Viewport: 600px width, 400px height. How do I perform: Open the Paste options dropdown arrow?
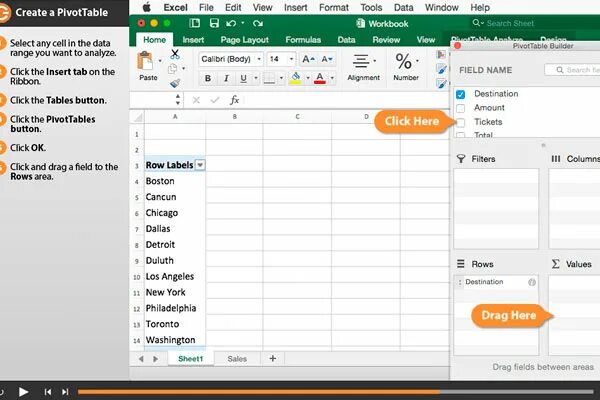tap(160, 61)
